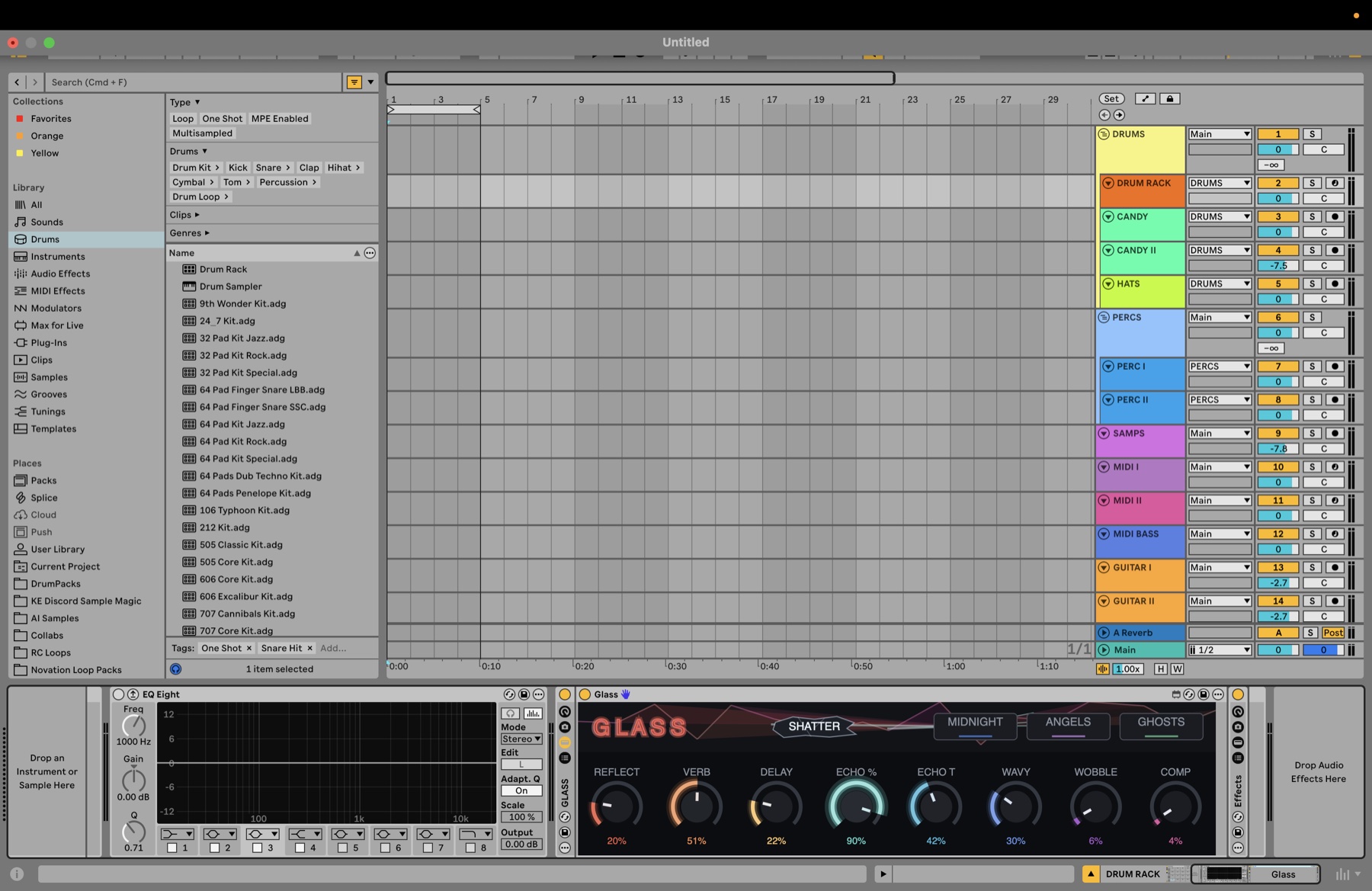The height and width of the screenshot is (891, 1372).
Task: Open User Library folder
Action: coord(58,550)
